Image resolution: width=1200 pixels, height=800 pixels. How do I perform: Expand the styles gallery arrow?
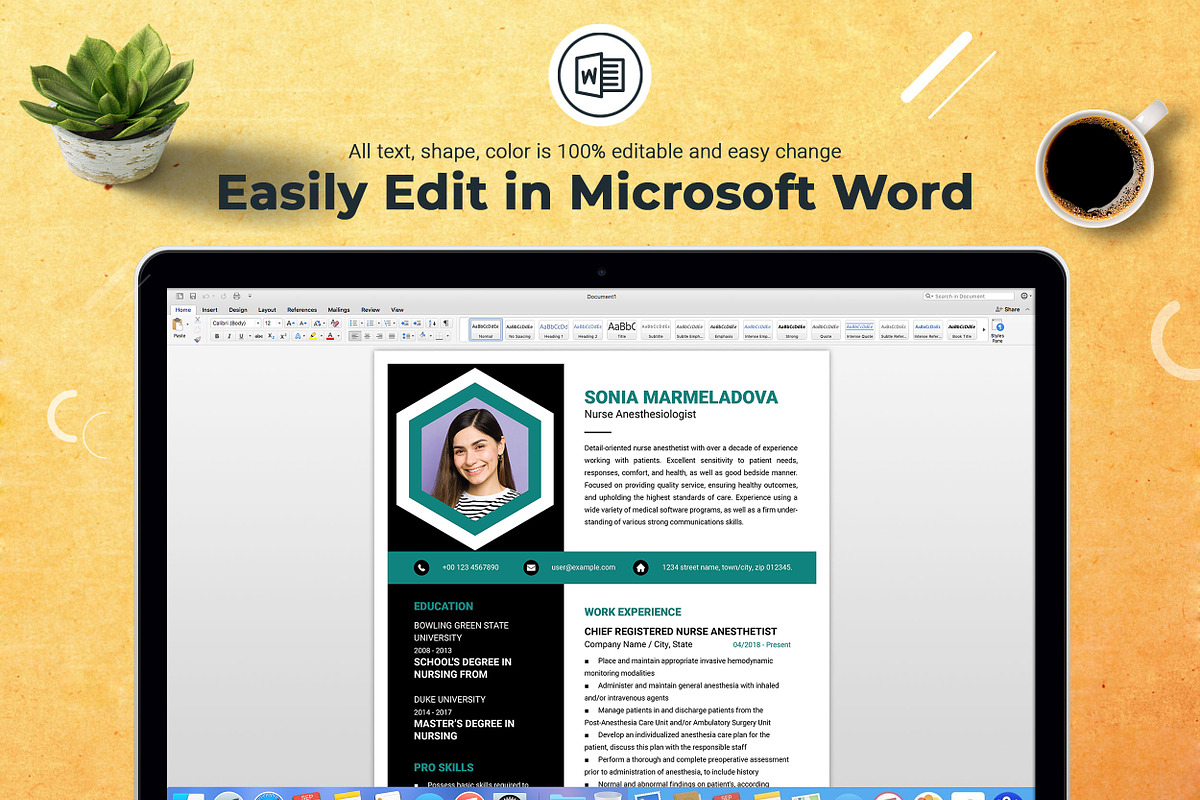point(984,330)
